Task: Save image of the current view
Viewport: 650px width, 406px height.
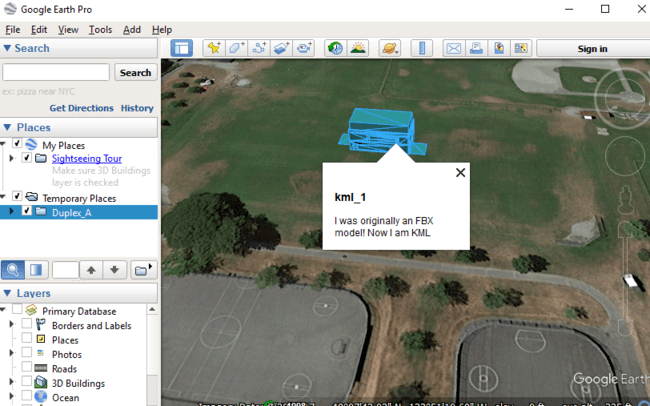Action: coord(499,48)
